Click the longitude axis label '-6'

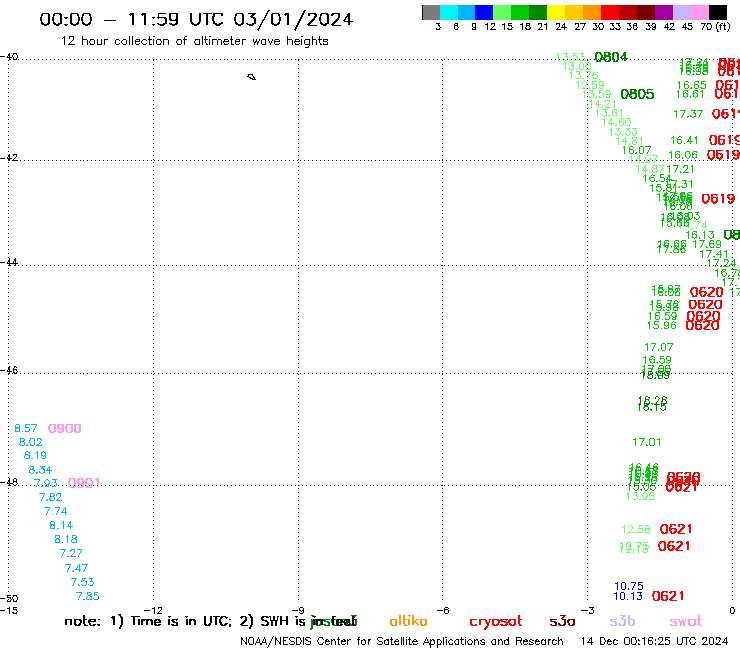443,610
